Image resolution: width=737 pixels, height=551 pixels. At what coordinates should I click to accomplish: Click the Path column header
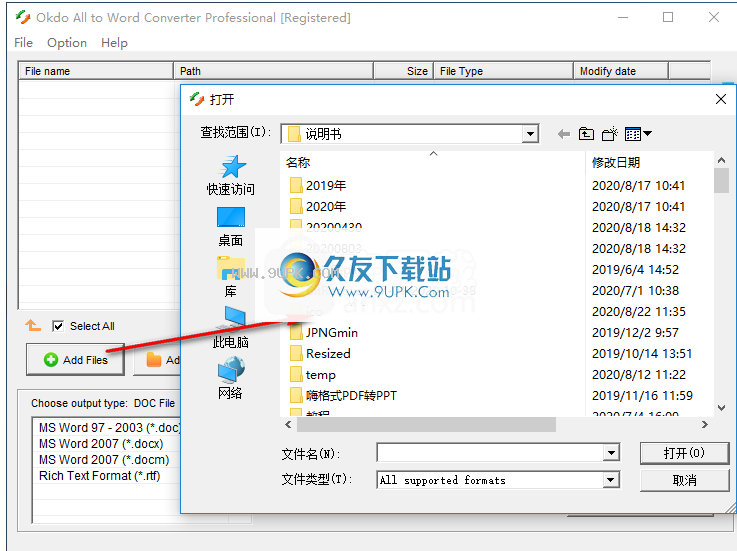[274, 71]
